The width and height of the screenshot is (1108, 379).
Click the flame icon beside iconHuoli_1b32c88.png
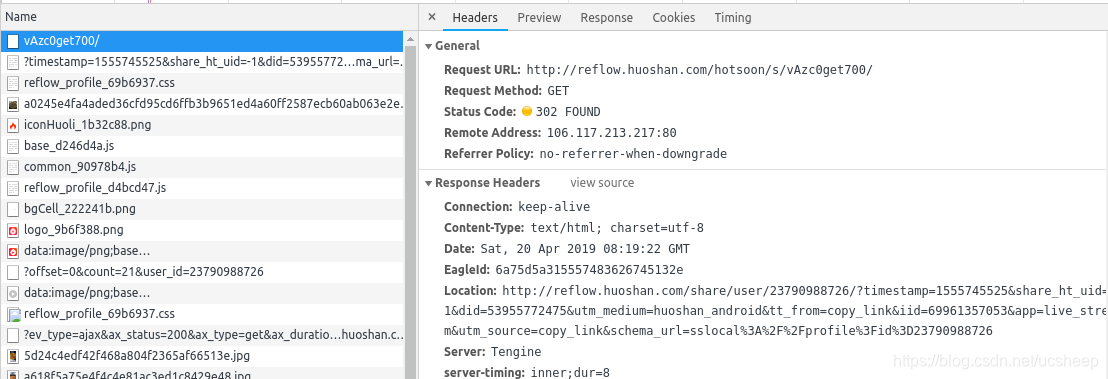pyautogui.click(x=13, y=125)
